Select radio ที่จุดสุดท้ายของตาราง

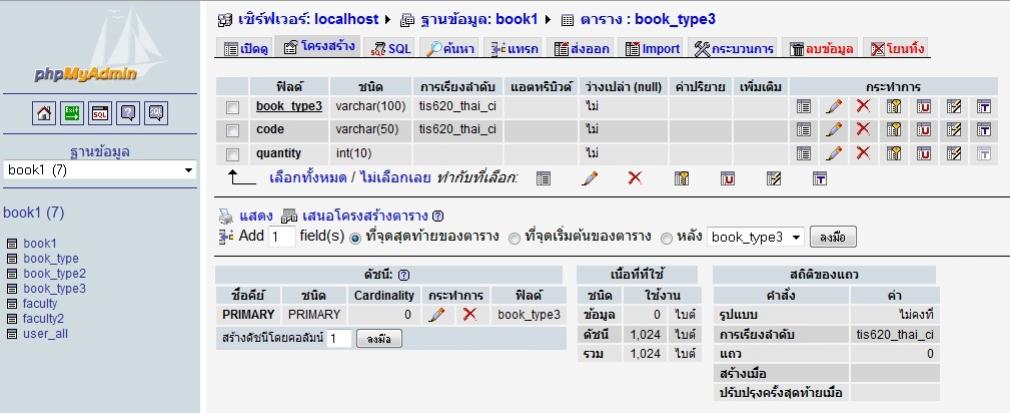tap(355, 238)
